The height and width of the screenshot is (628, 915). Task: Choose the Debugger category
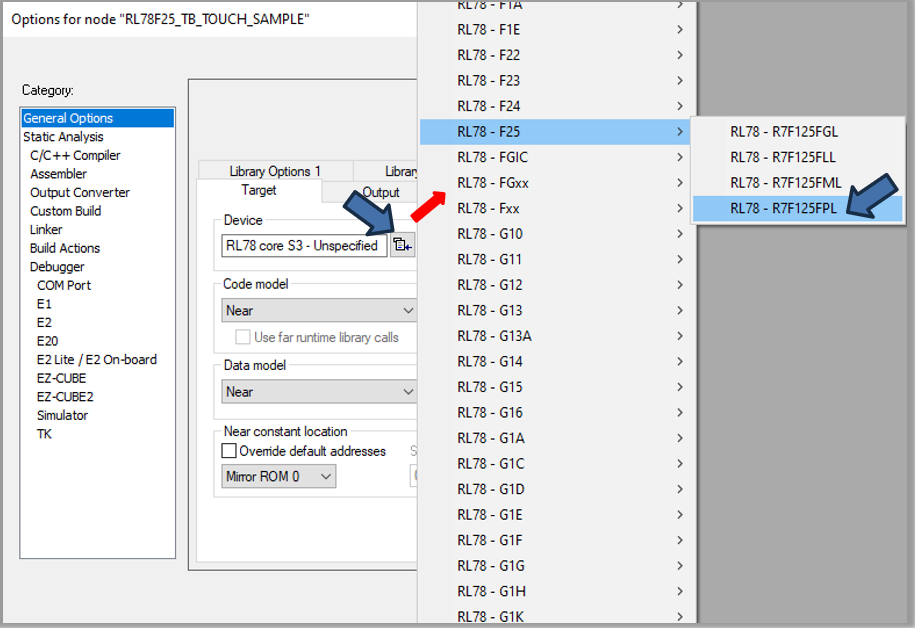tap(57, 267)
